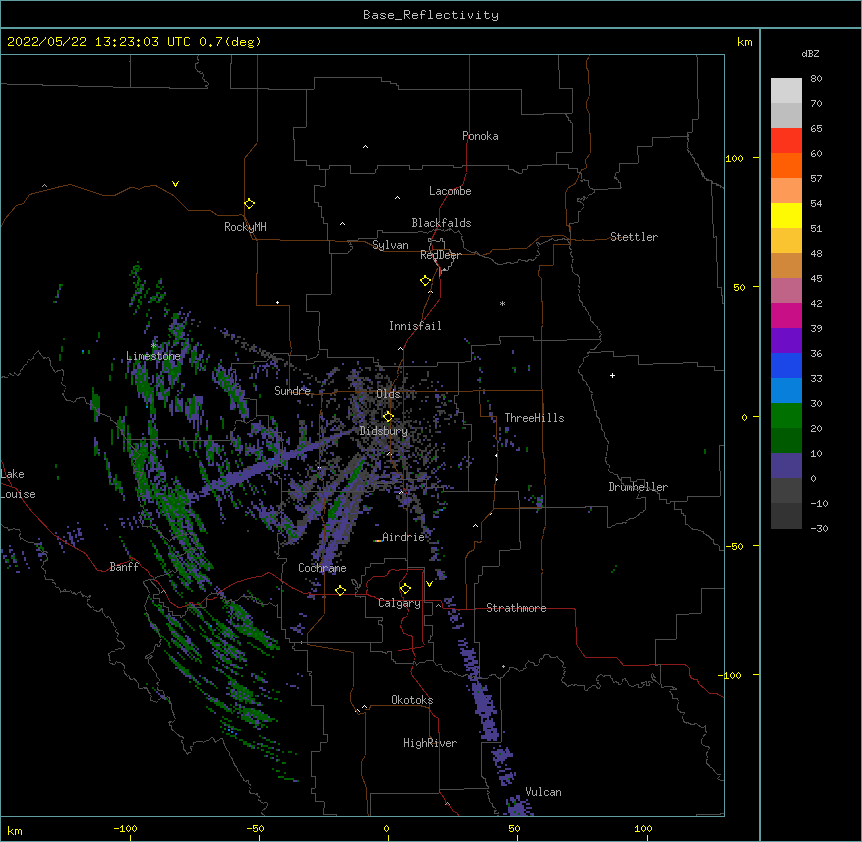Click the Lake Louise label on the map

point(17,484)
